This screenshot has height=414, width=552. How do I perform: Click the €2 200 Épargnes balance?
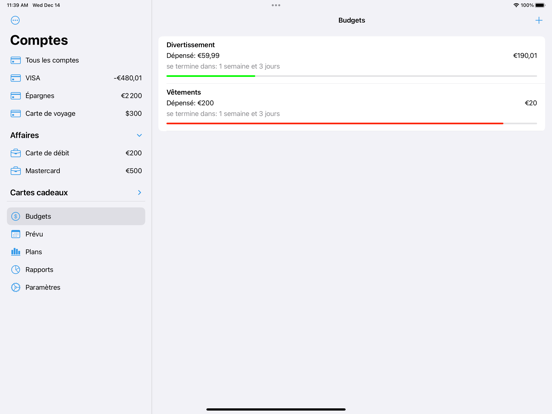pos(131,96)
